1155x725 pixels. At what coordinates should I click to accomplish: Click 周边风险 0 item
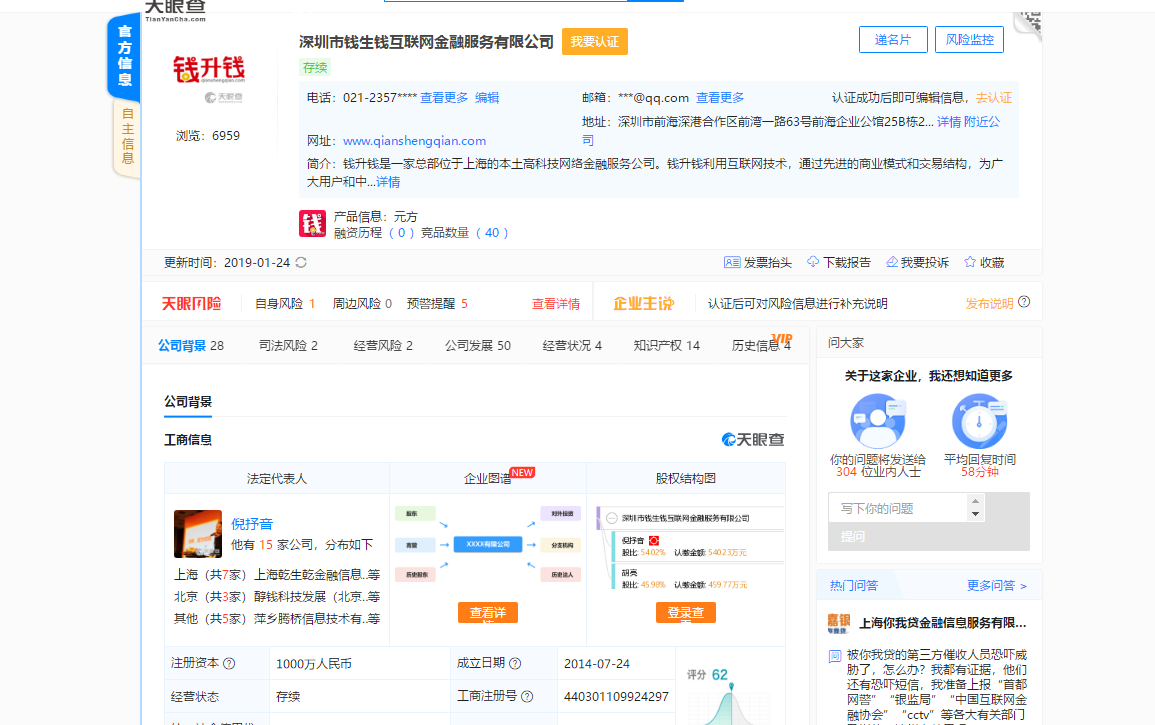(x=362, y=304)
